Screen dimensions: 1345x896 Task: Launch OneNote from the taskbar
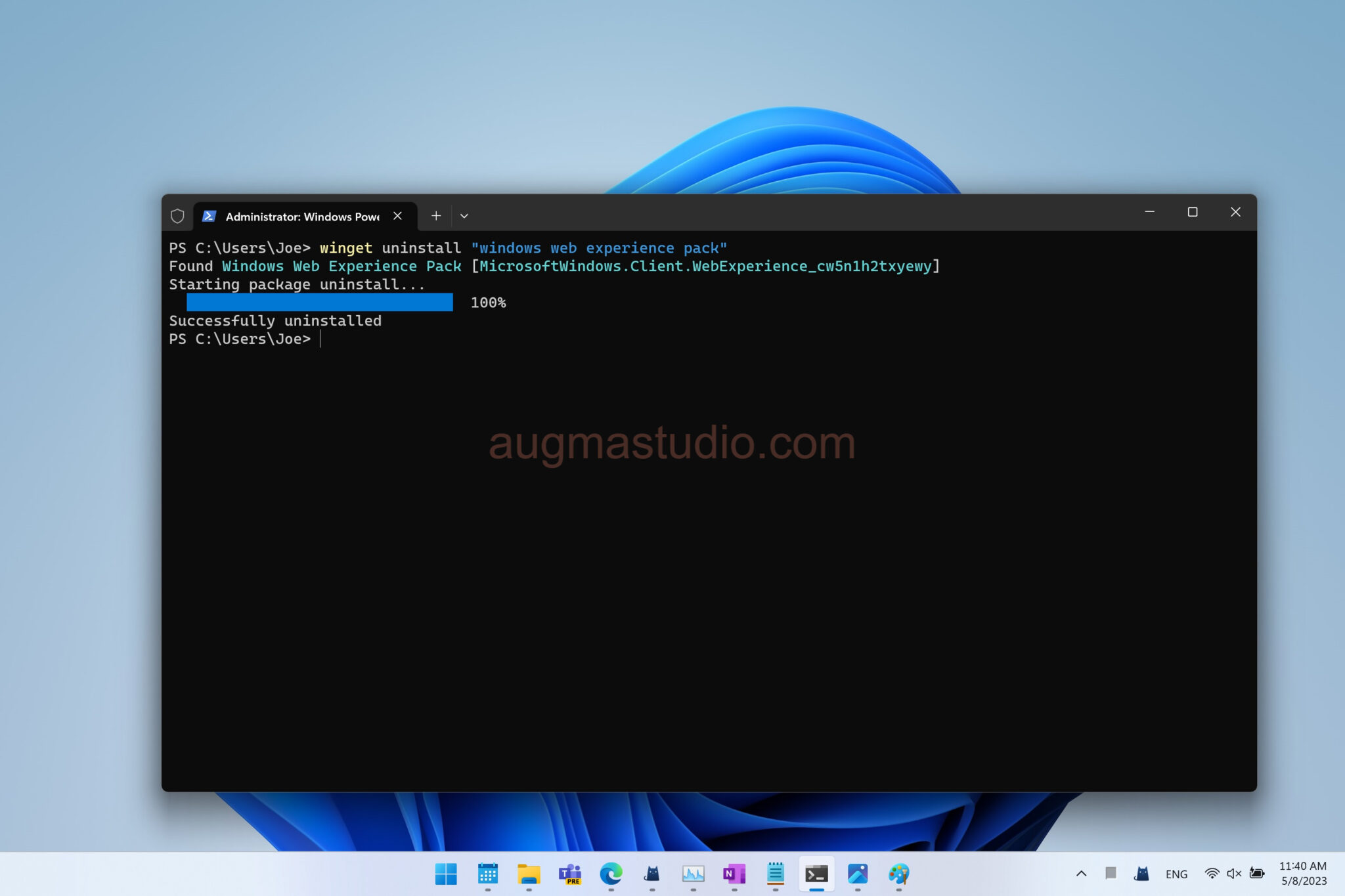click(x=734, y=874)
